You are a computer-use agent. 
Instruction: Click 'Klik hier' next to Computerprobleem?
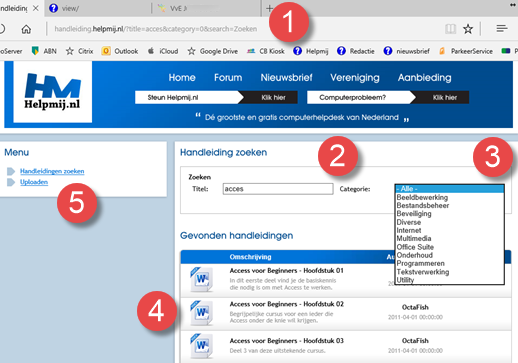click(x=445, y=97)
